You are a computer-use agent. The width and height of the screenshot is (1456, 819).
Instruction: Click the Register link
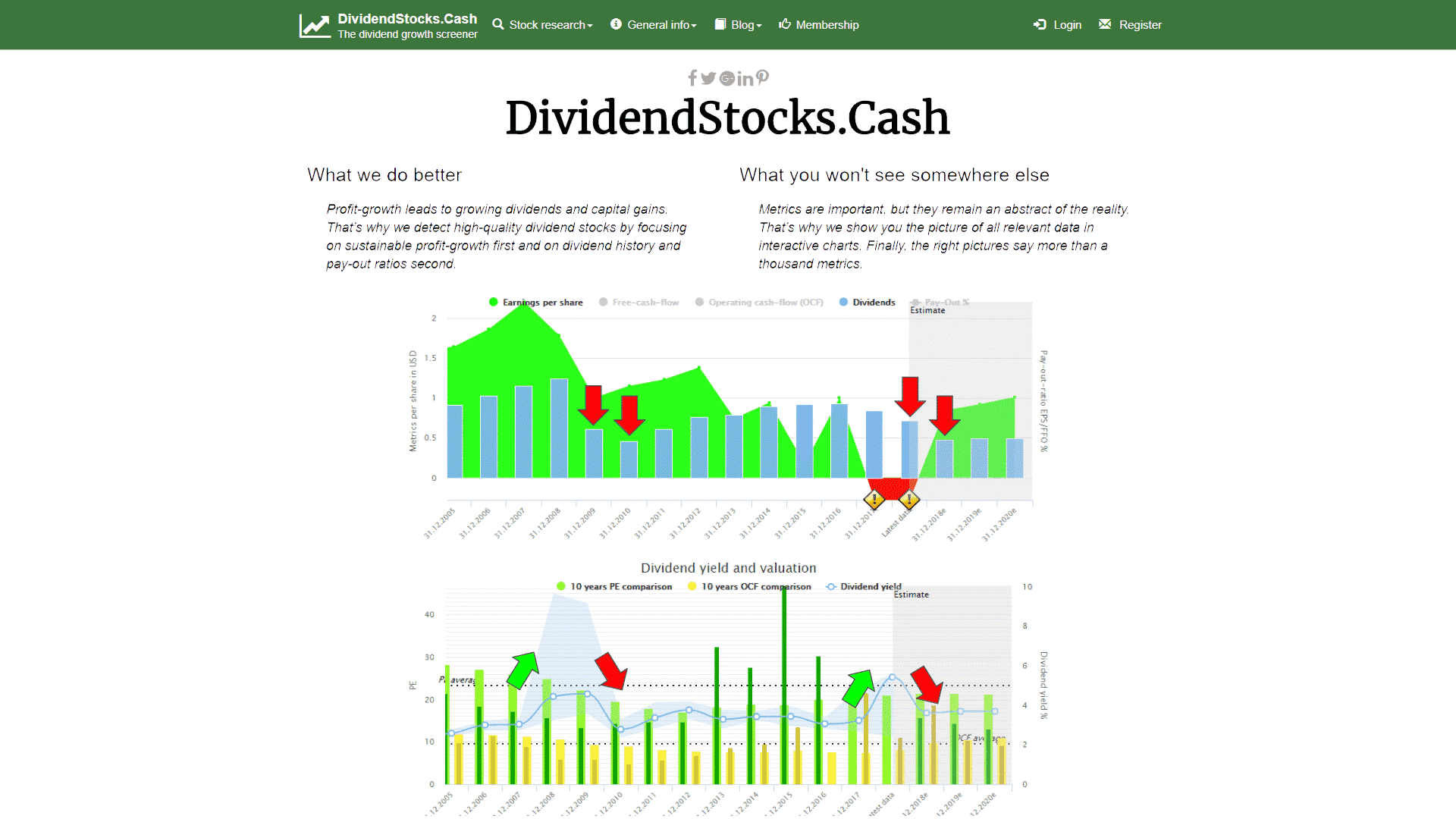click(x=1130, y=24)
